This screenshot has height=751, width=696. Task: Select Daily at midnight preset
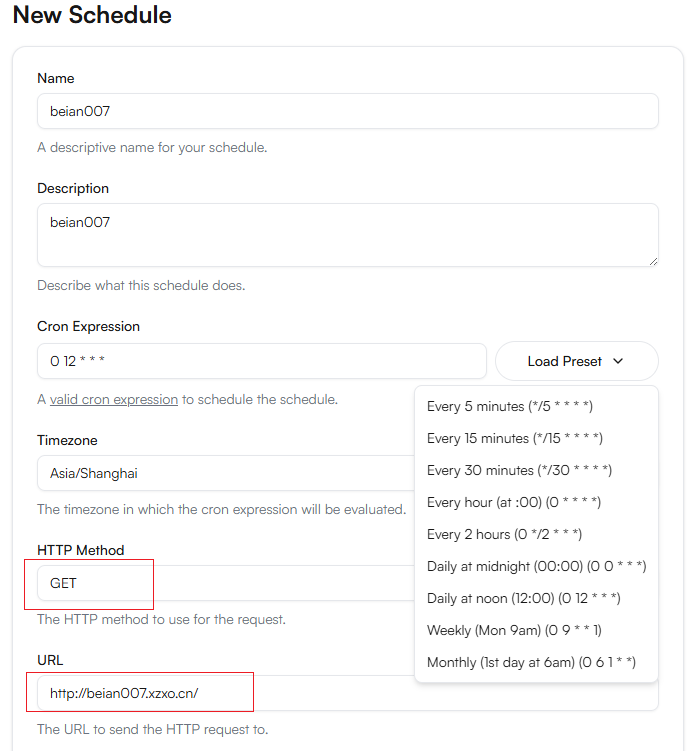[x=536, y=566]
